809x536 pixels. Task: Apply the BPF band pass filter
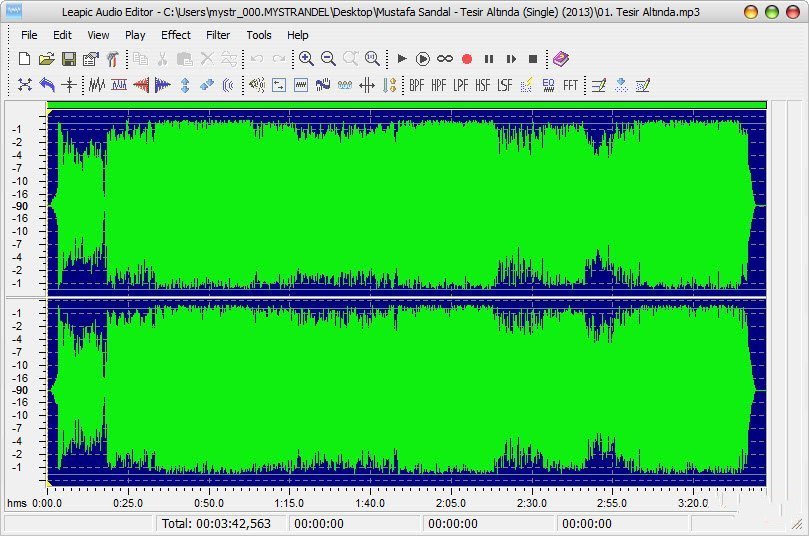[416, 85]
